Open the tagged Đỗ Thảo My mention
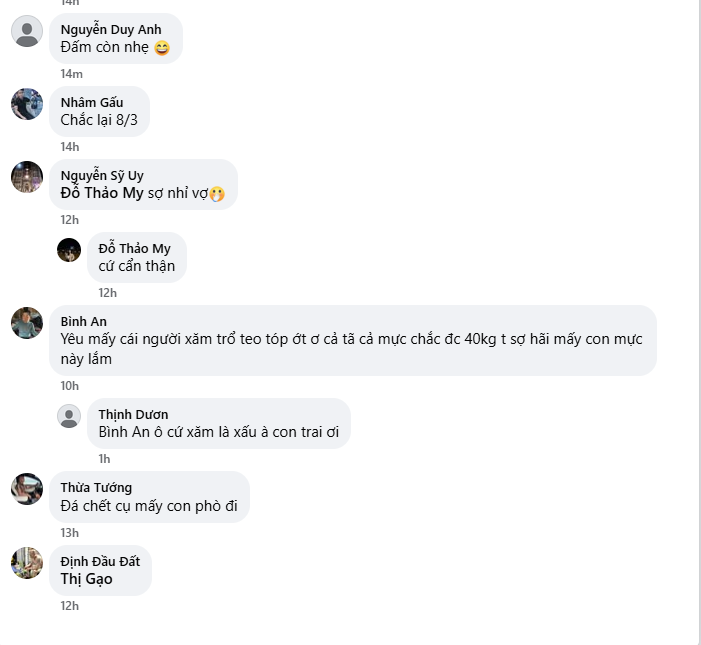 (102, 193)
